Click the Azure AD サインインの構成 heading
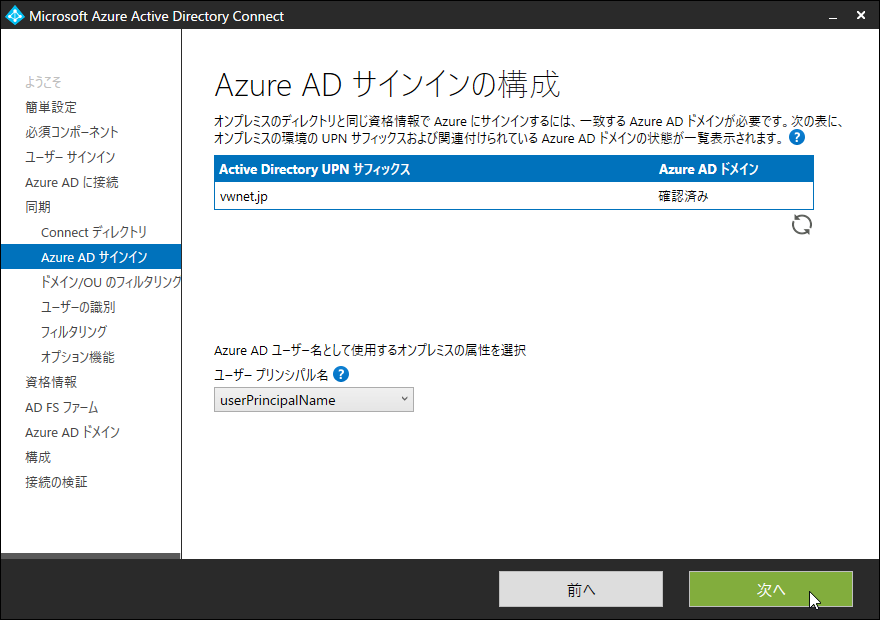This screenshot has height=620, width=880. (x=387, y=85)
